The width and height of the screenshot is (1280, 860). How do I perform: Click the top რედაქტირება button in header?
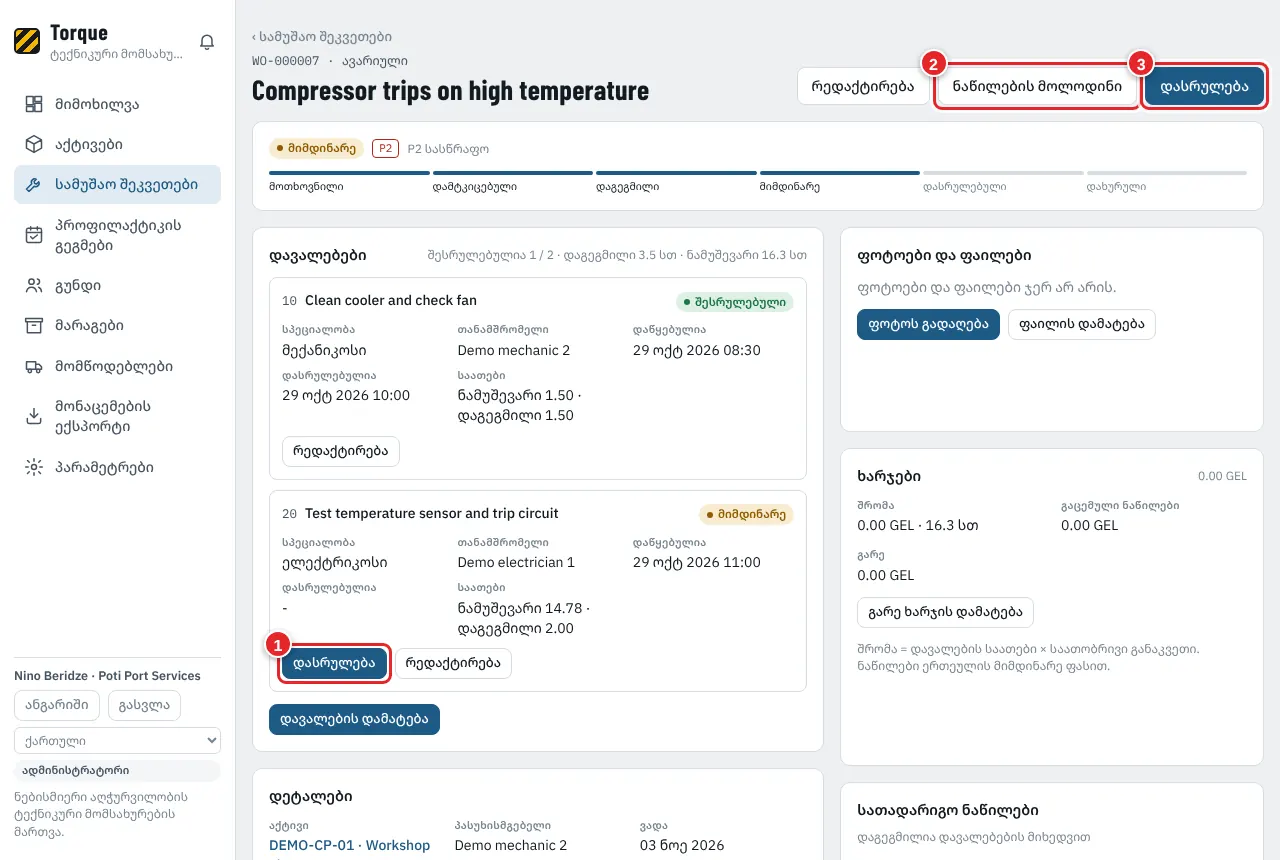[863, 86]
